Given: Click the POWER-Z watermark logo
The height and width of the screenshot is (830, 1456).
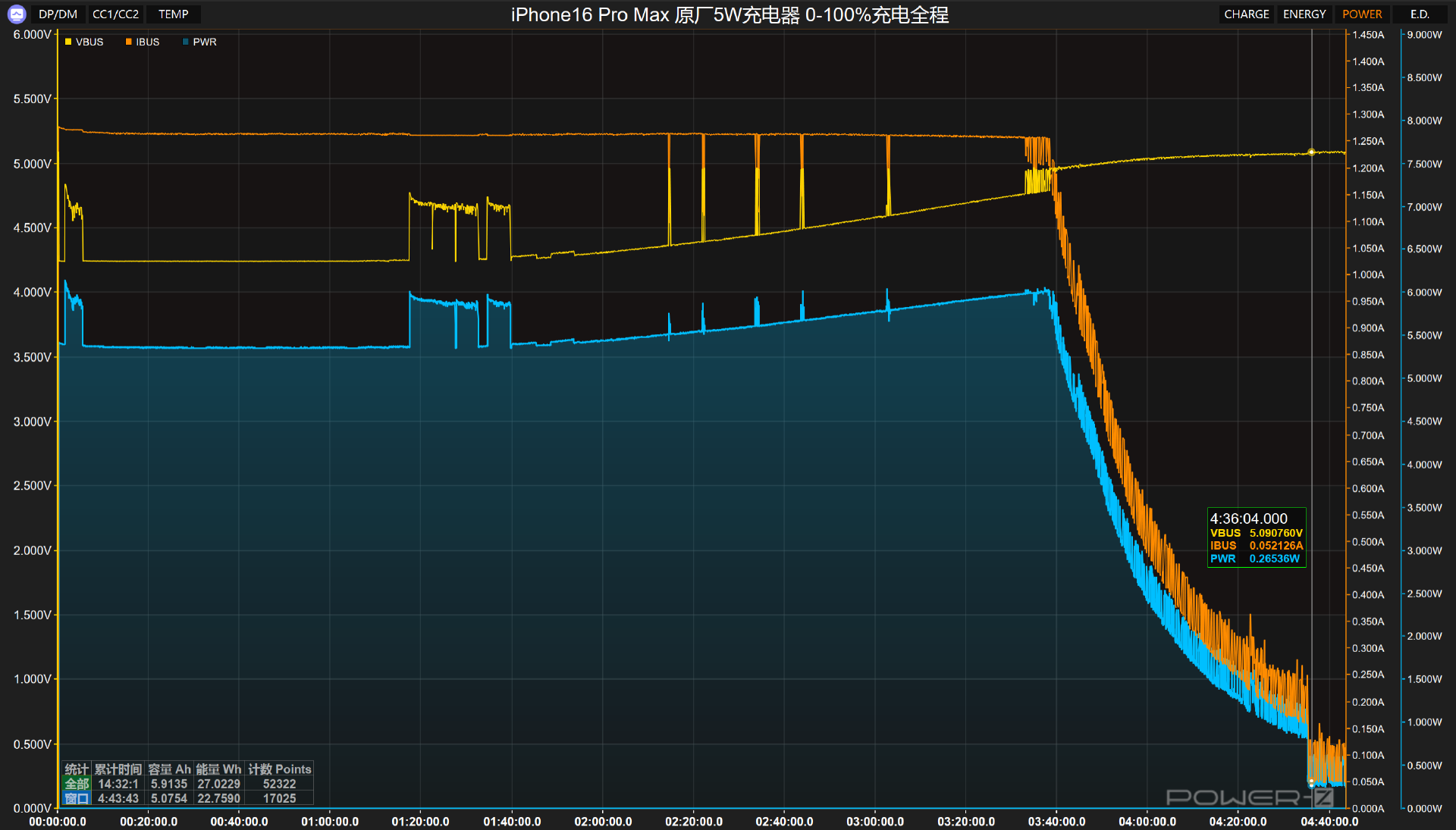Looking at the screenshot, I should click(1248, 797).
